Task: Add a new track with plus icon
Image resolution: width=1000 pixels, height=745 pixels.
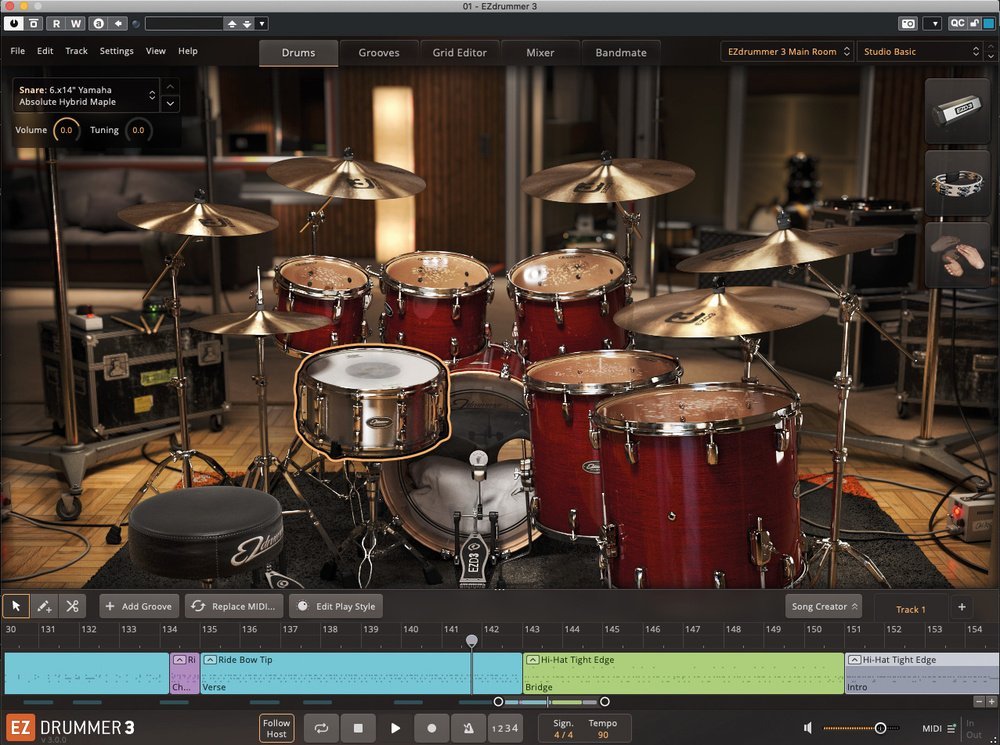Action: click(961, 607)
